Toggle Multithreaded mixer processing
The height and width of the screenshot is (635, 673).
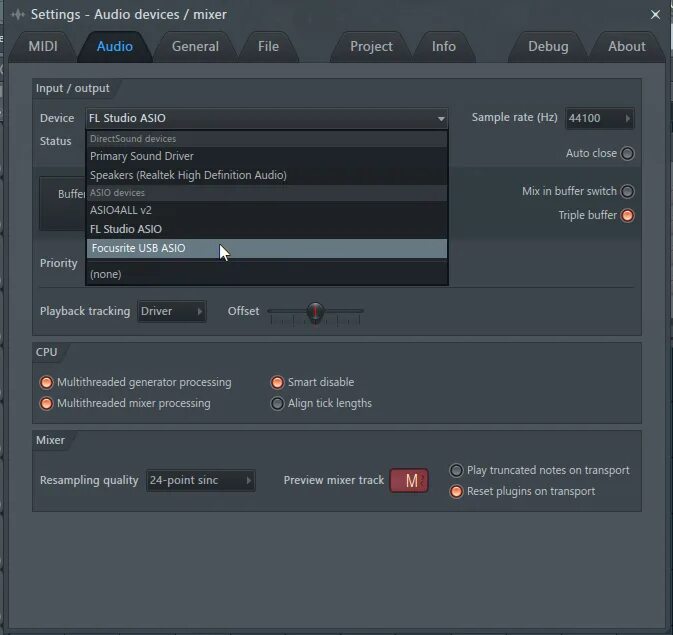point(46,403)
